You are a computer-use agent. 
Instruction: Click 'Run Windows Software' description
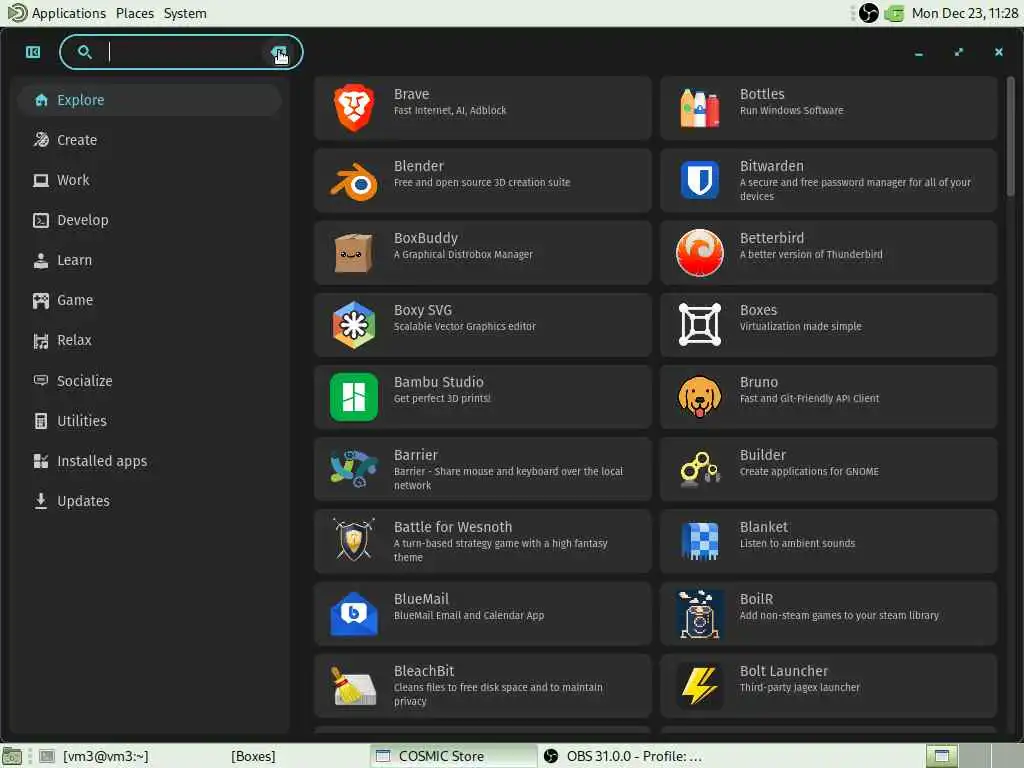[791, 110]
